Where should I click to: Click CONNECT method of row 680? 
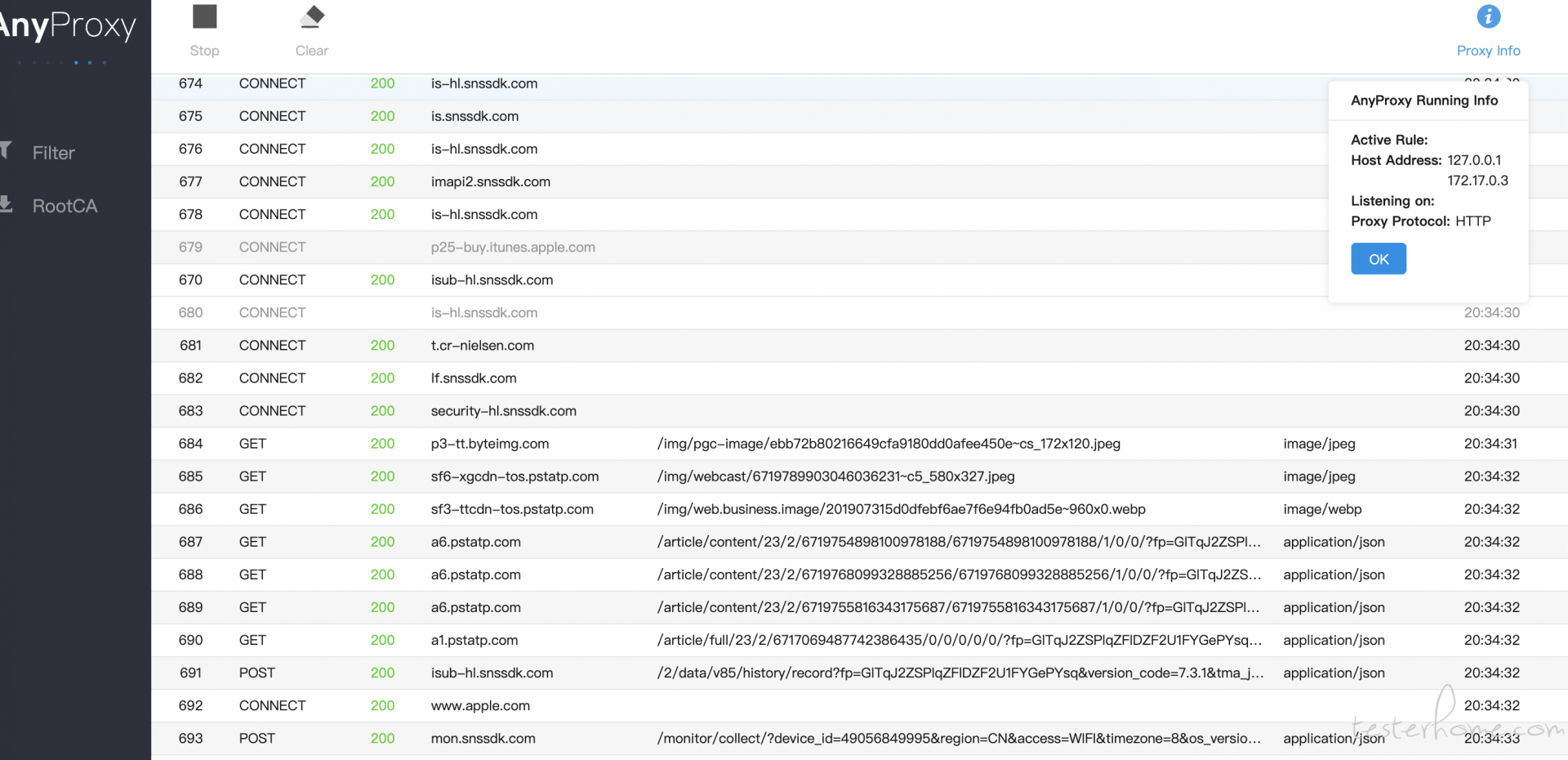(x=272, y=312)
